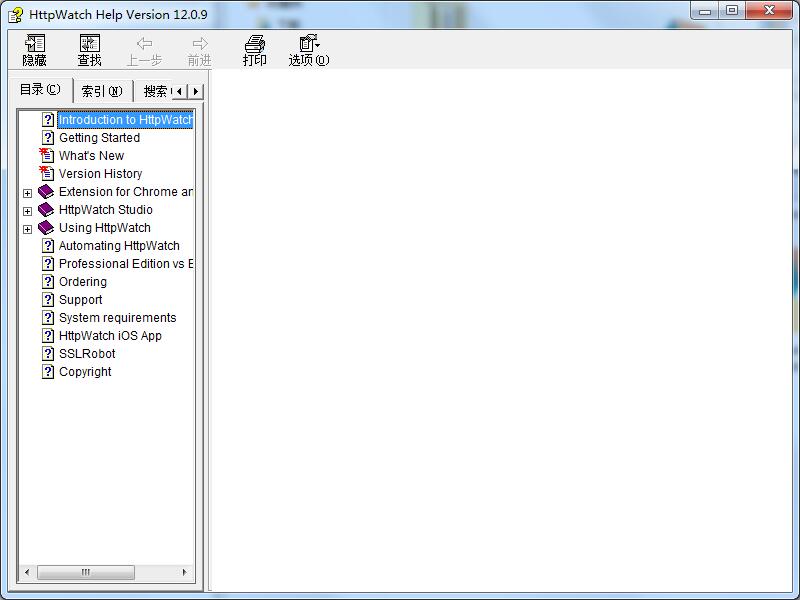Screen dimensions: 800x600
Task: Expand the Extension for Chrome tree node
Action: pos(27,192)
